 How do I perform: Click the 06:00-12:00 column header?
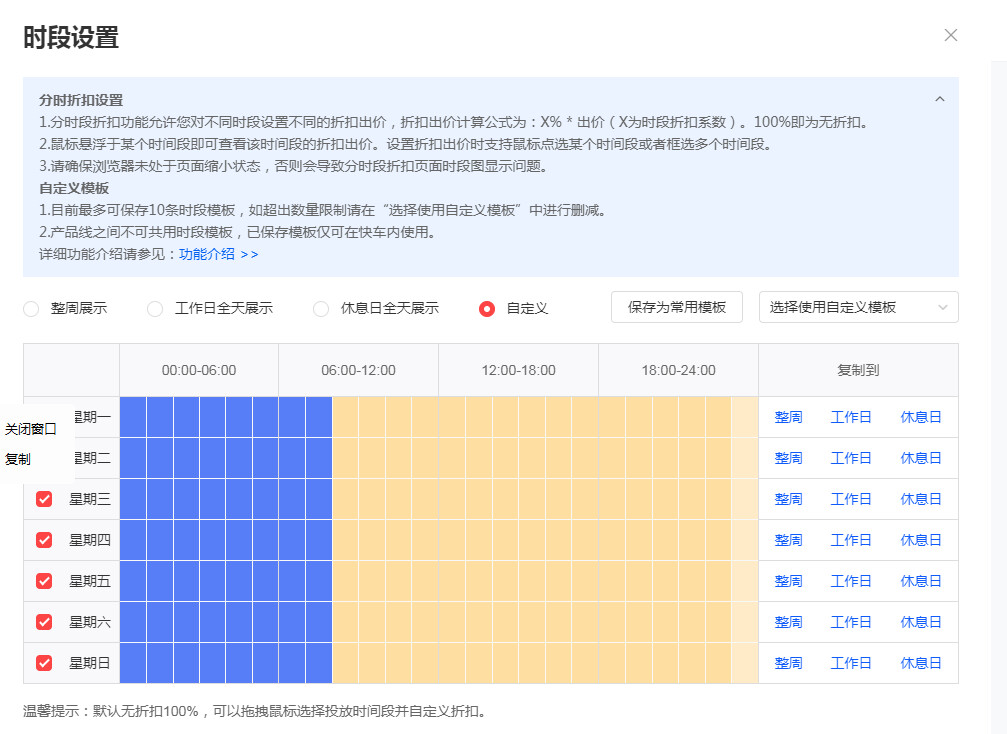(357, 369)
